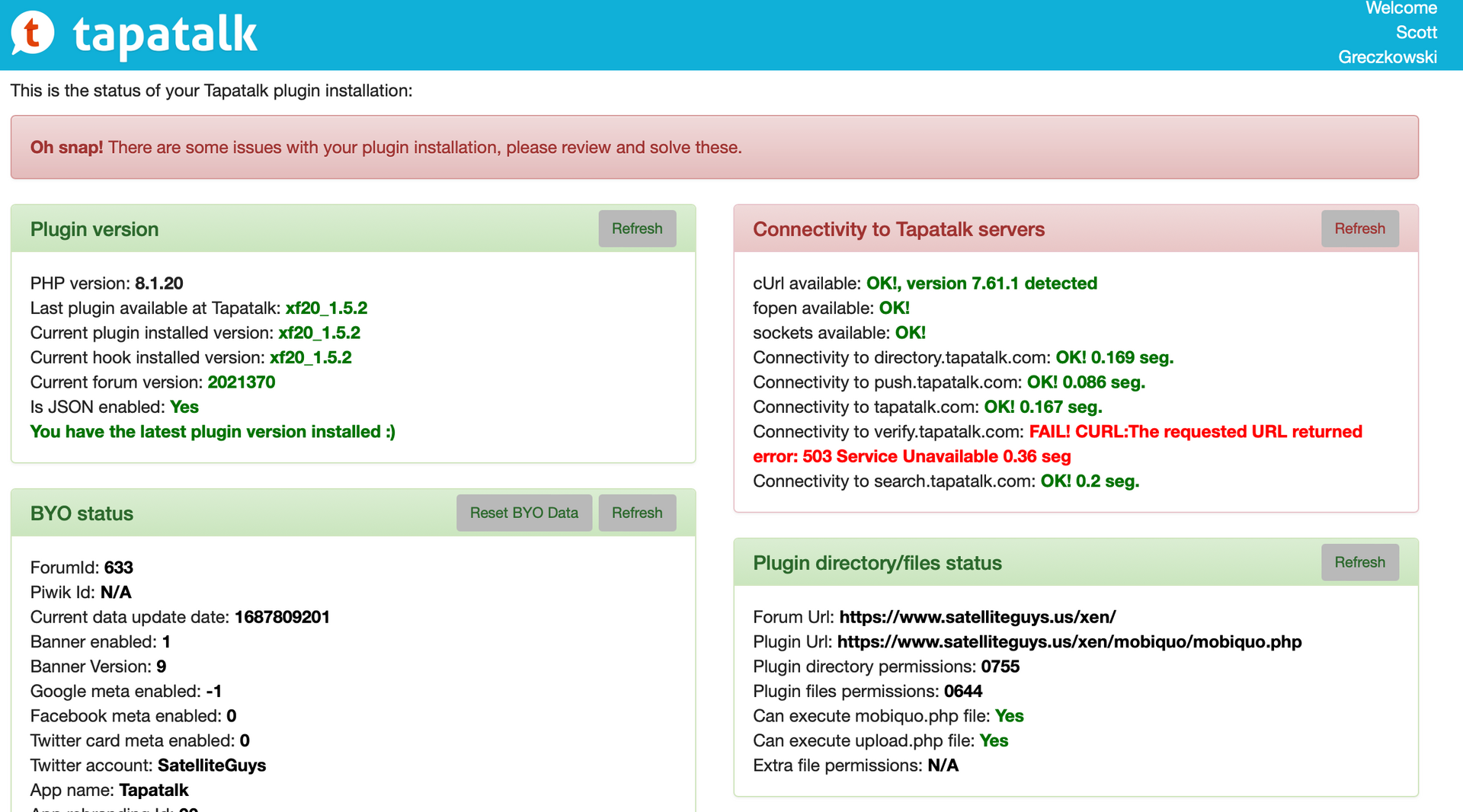Refresh the Plugin version panel

(637, 229)
